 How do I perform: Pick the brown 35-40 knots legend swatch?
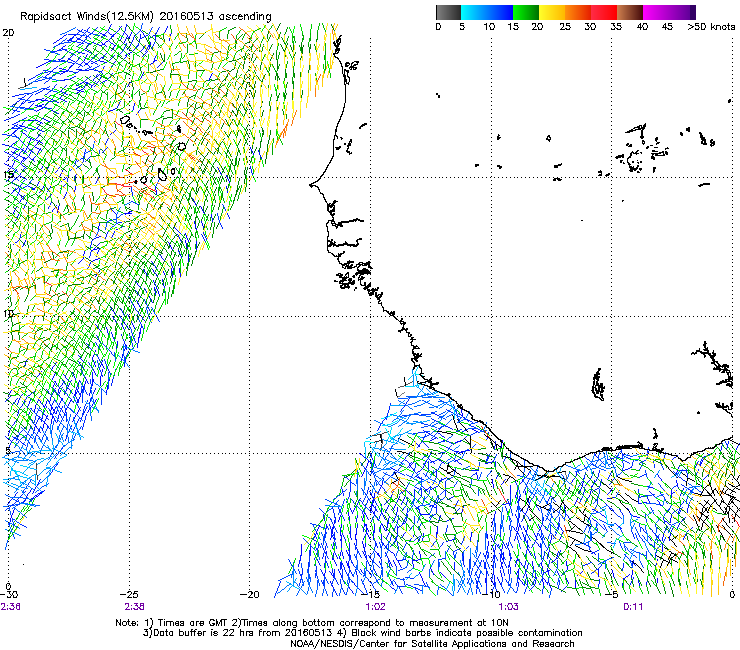630,12
